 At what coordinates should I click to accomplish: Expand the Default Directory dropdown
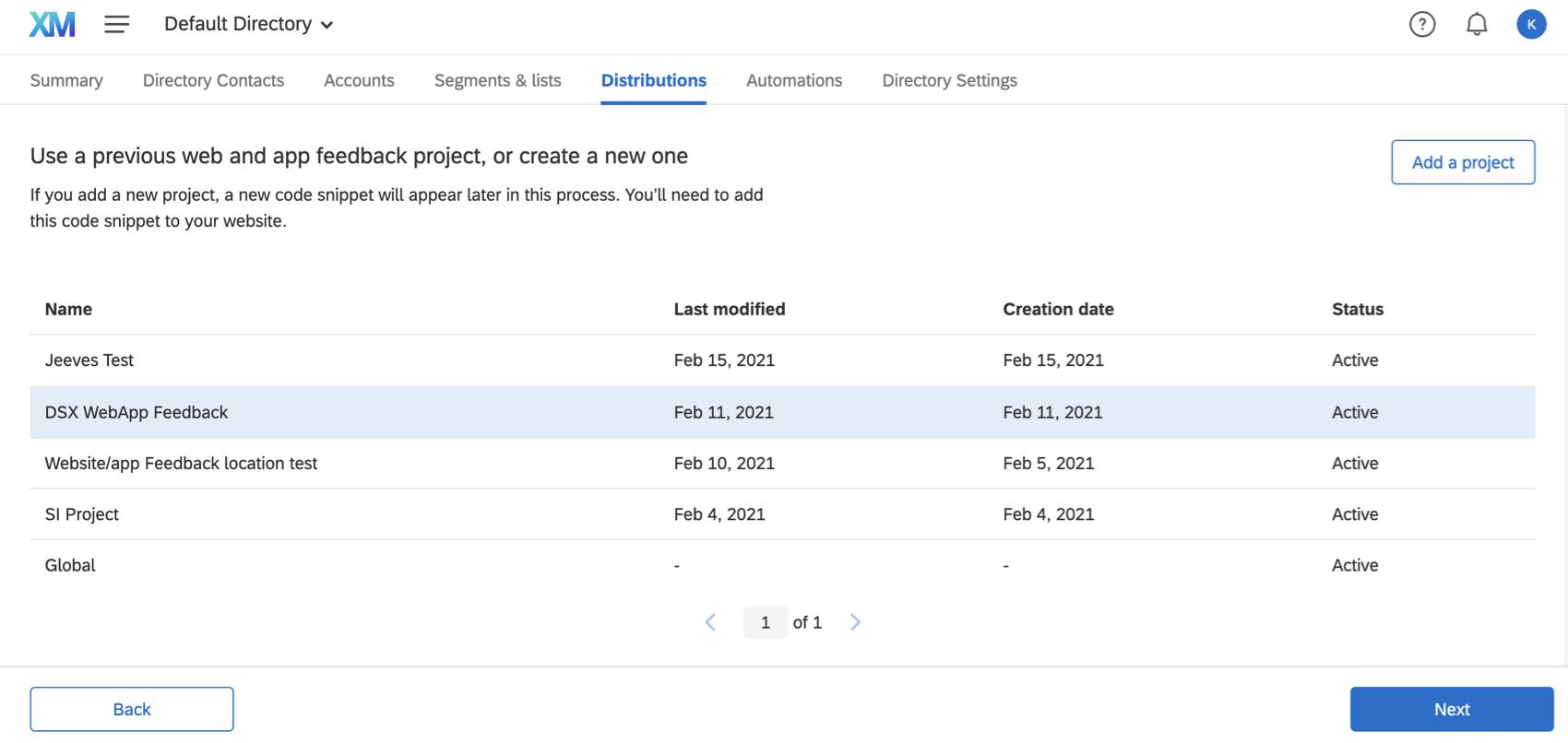click(248, 24)
